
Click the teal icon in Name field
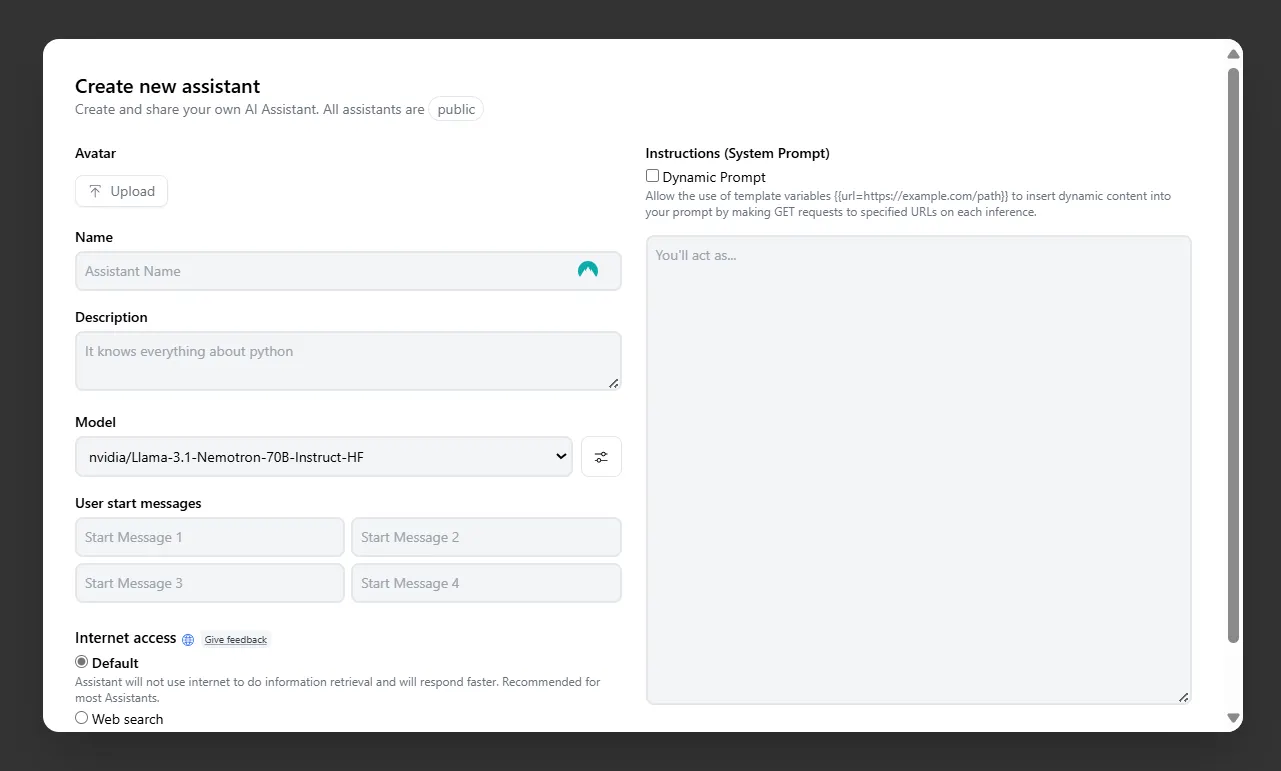tap(588, 270)
